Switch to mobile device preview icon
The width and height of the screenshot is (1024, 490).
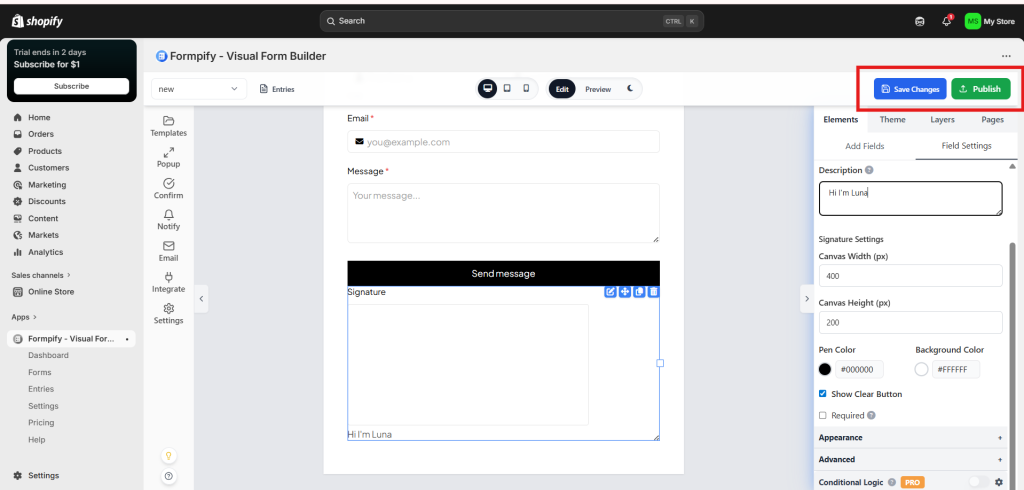[526, 89]
